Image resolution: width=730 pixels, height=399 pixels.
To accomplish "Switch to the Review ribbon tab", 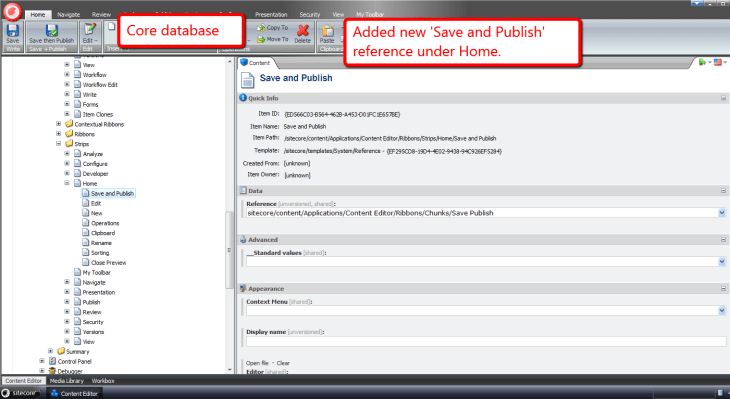I will 101,14.
